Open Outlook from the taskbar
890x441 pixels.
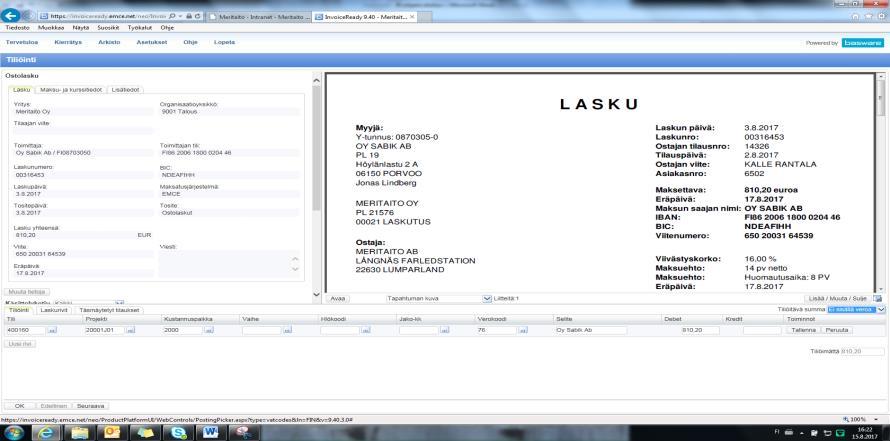112,433
